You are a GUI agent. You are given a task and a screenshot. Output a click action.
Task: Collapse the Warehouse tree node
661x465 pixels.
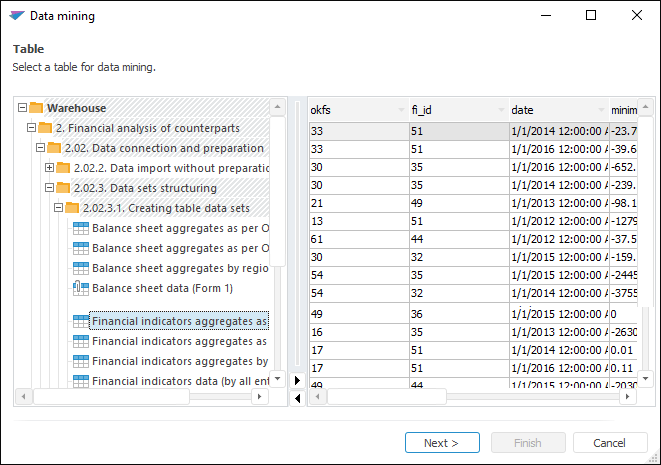pyautogui.click(x=23, y=108)
